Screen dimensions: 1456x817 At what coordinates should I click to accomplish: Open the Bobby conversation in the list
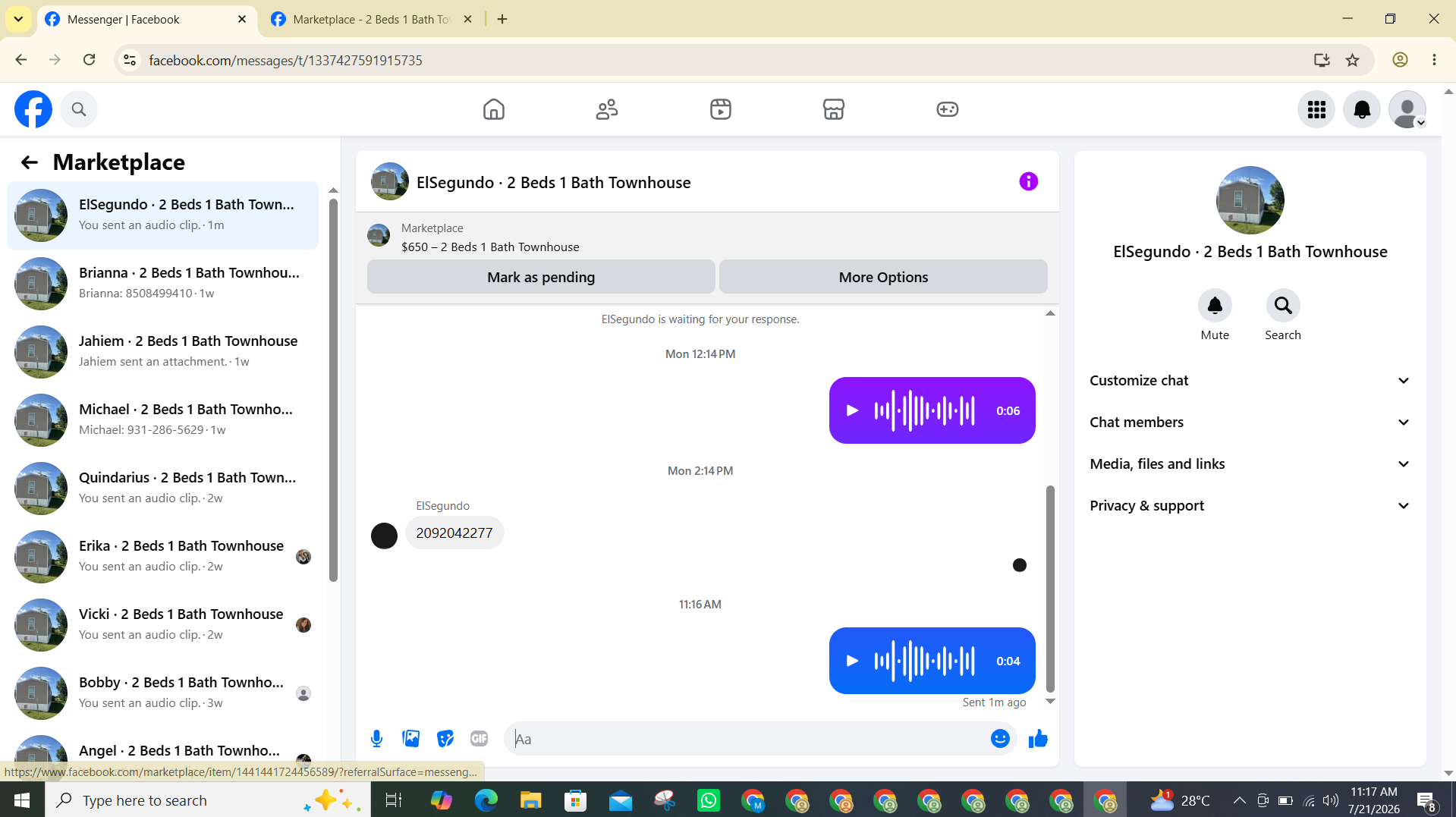162,693
